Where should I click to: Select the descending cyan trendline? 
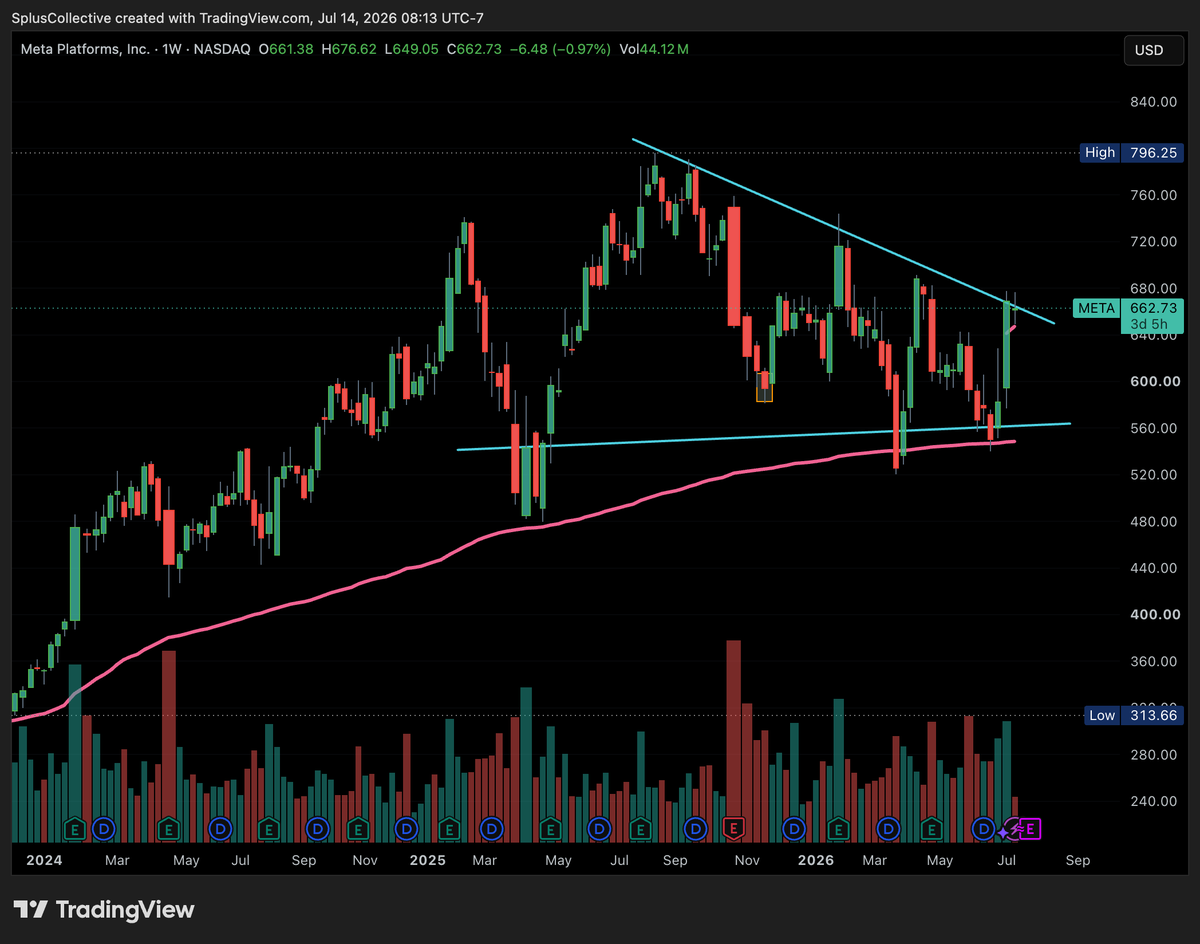843,232
